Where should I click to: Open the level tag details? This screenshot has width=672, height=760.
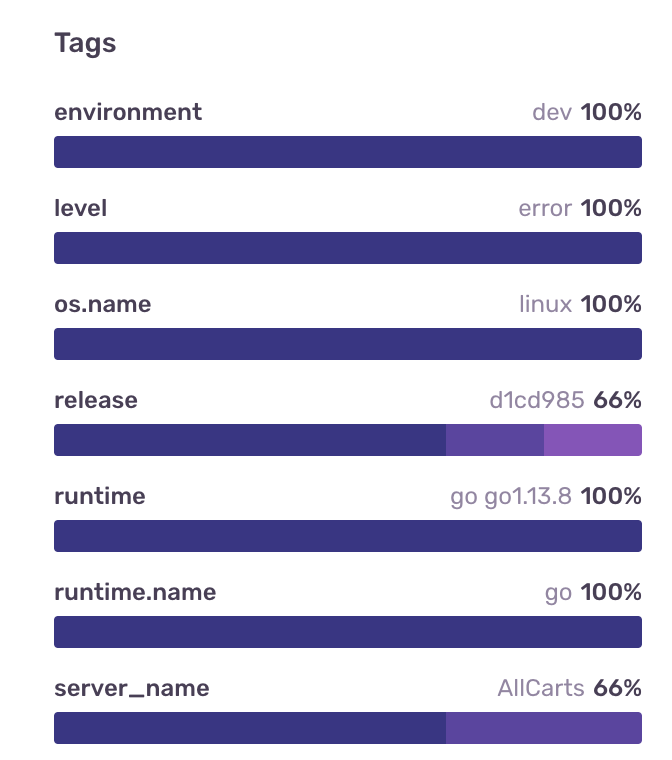point(80,208)
